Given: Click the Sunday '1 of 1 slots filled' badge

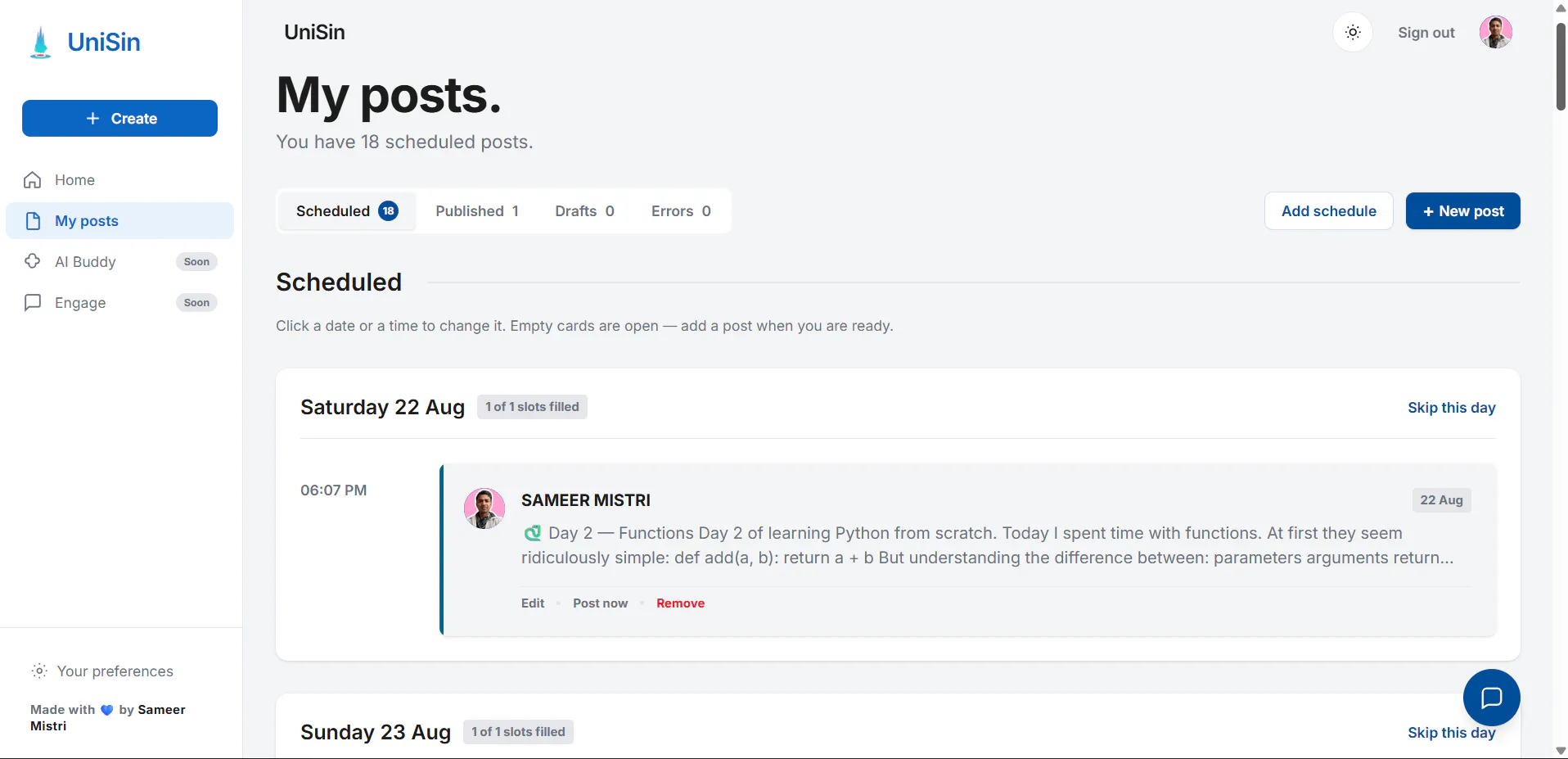Looking at the screenshot, I should [518, 732].
